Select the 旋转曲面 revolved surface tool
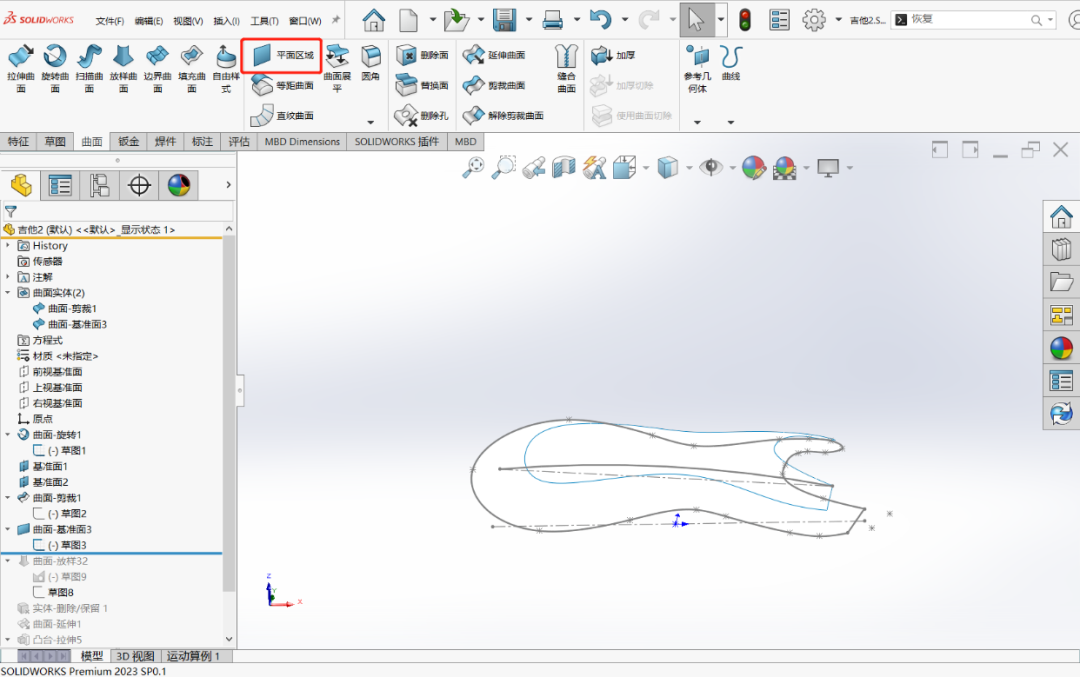Image resolution: width=1080 pixels, height=677 pixels. click(55, 68)
